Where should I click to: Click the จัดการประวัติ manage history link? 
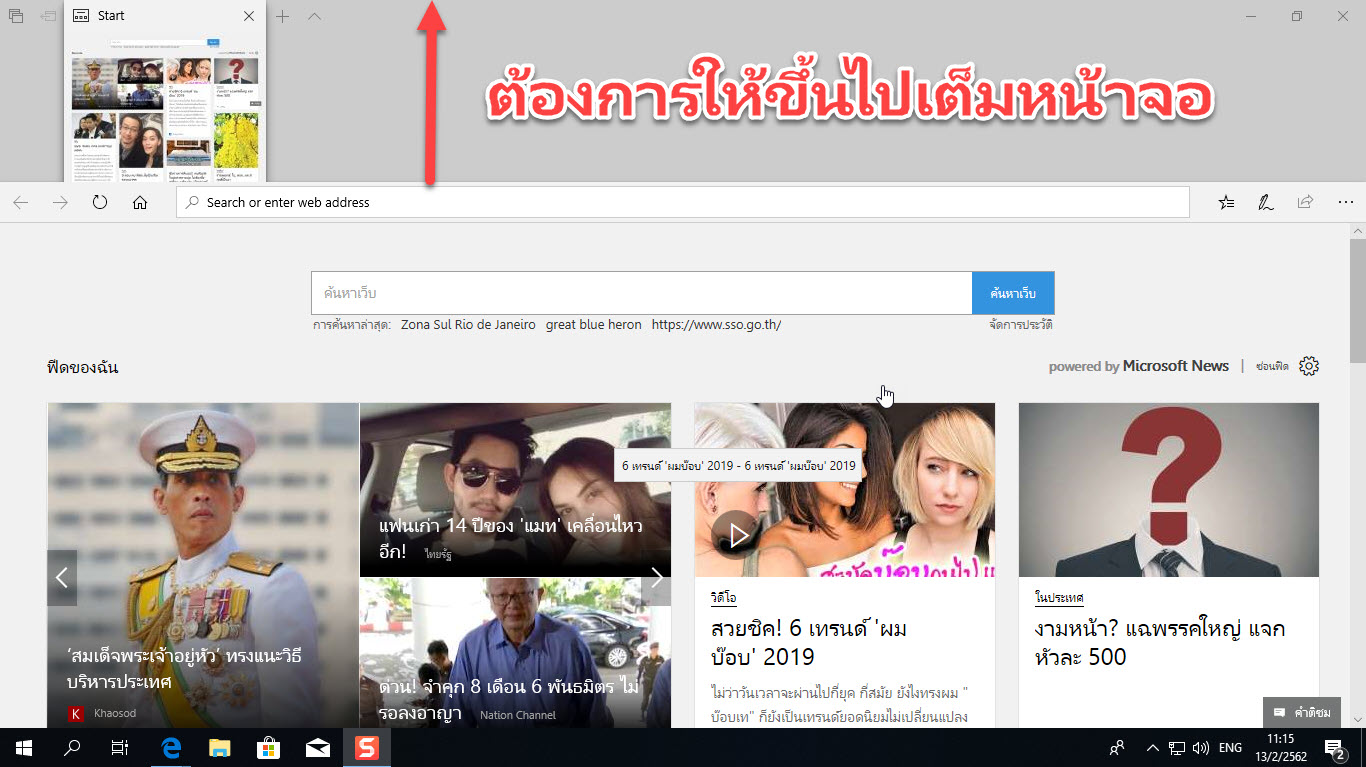click(1021, 325)
